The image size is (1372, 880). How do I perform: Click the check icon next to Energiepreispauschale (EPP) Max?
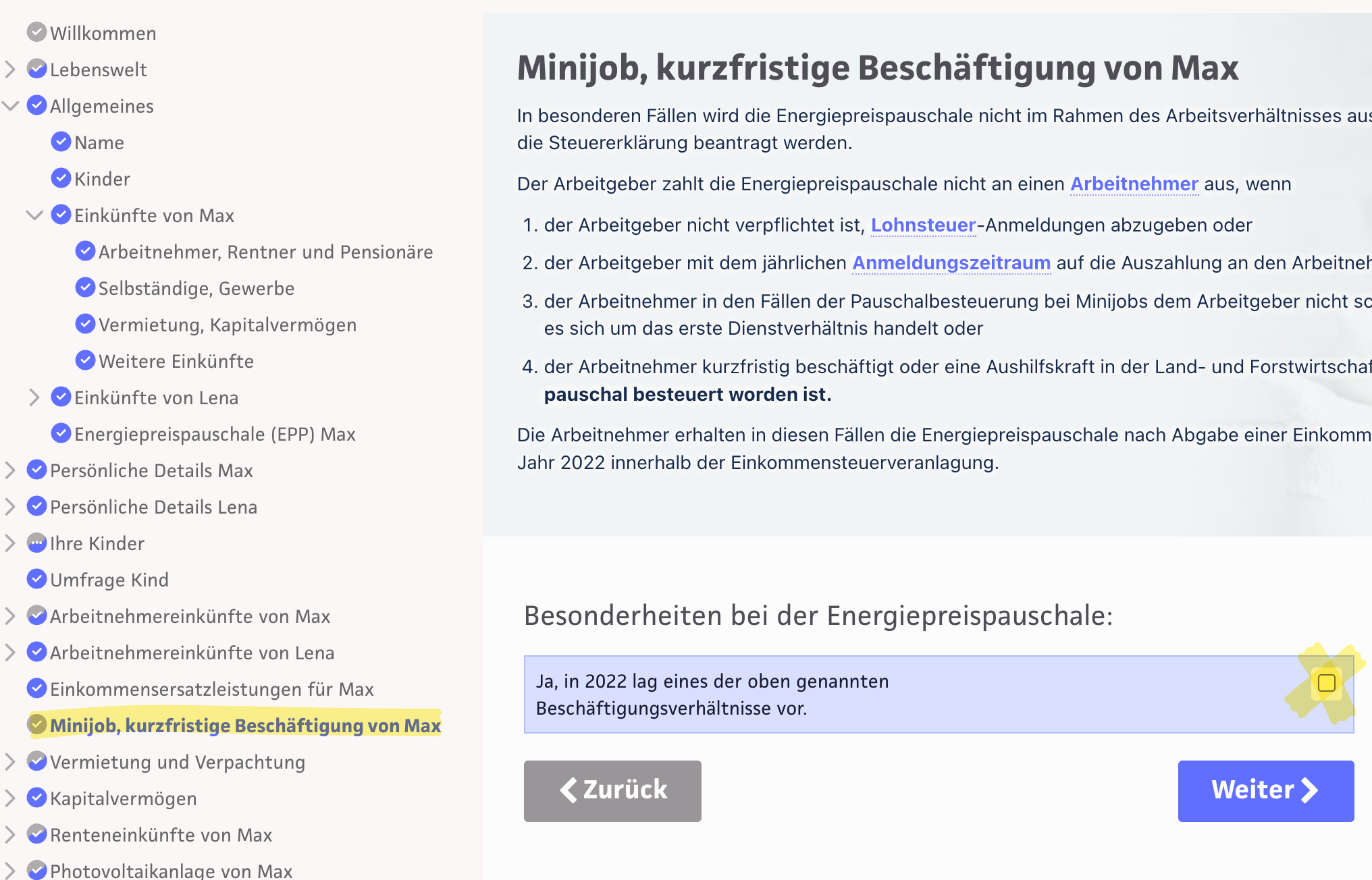[x=61, y=433]
